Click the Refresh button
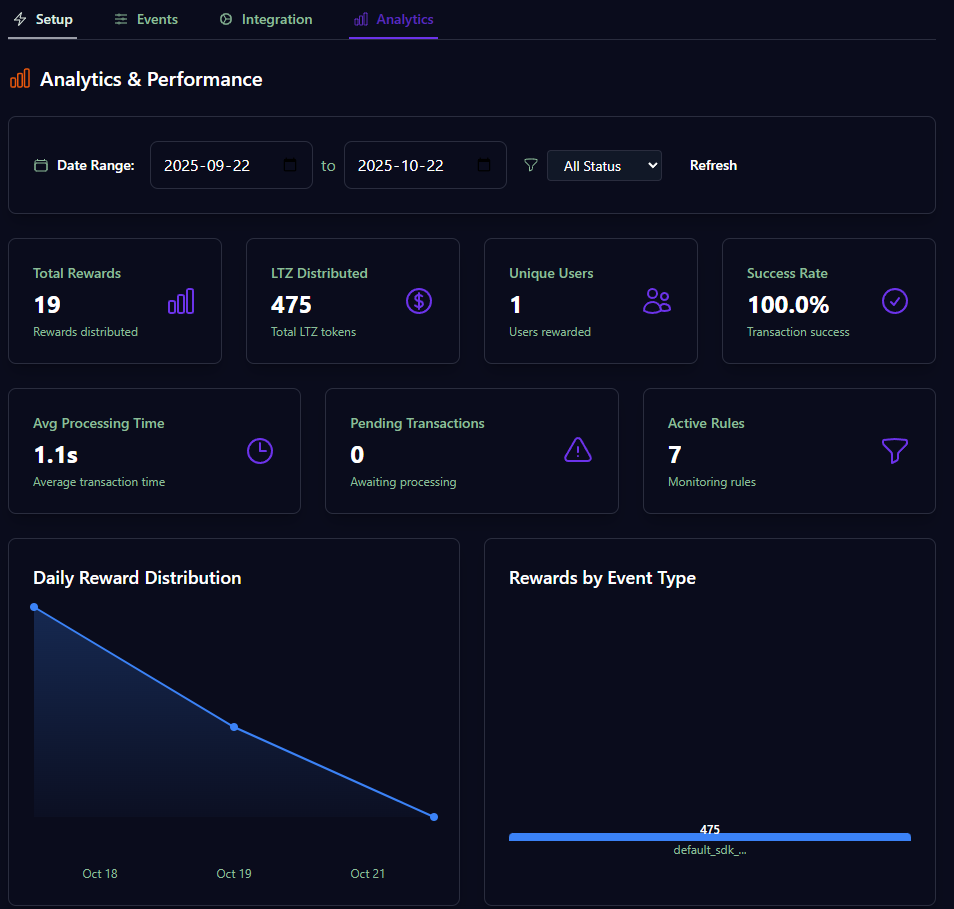Viewport: 954px width, 909px height. point(713,165)
